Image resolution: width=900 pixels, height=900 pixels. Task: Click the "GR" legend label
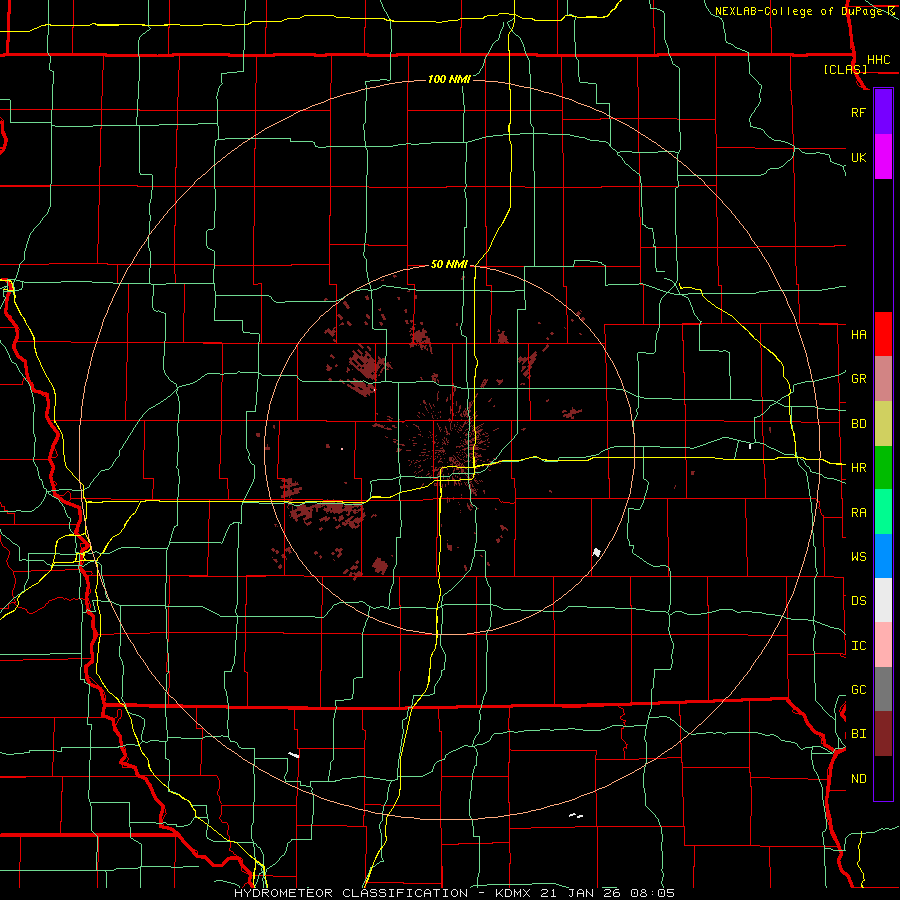point(859,379)
